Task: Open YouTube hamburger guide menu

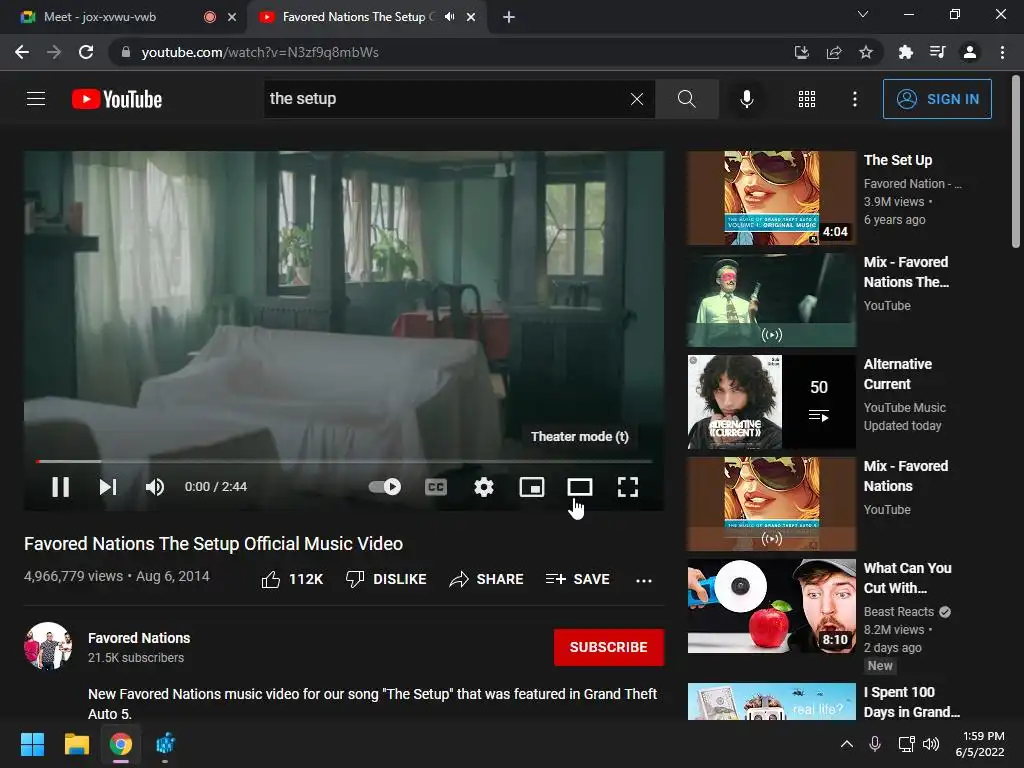Action: tap(36, 99)
